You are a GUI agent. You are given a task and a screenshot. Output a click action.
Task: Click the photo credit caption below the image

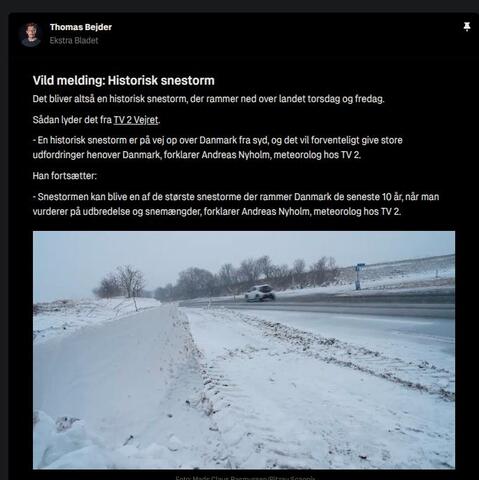[x=245, y=478]
